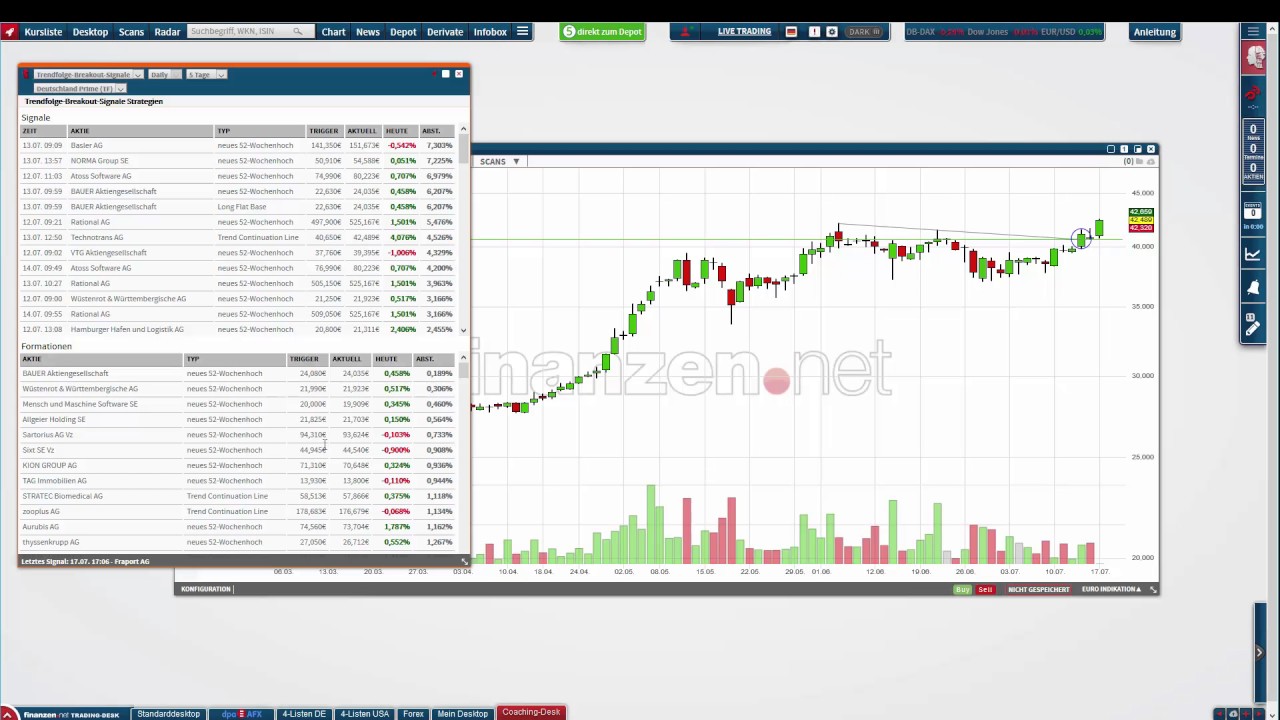The width and height of the screenshot is (1280, 720).
Task: Click the News counter in right sidebar
Action: tap(1253, 131)
